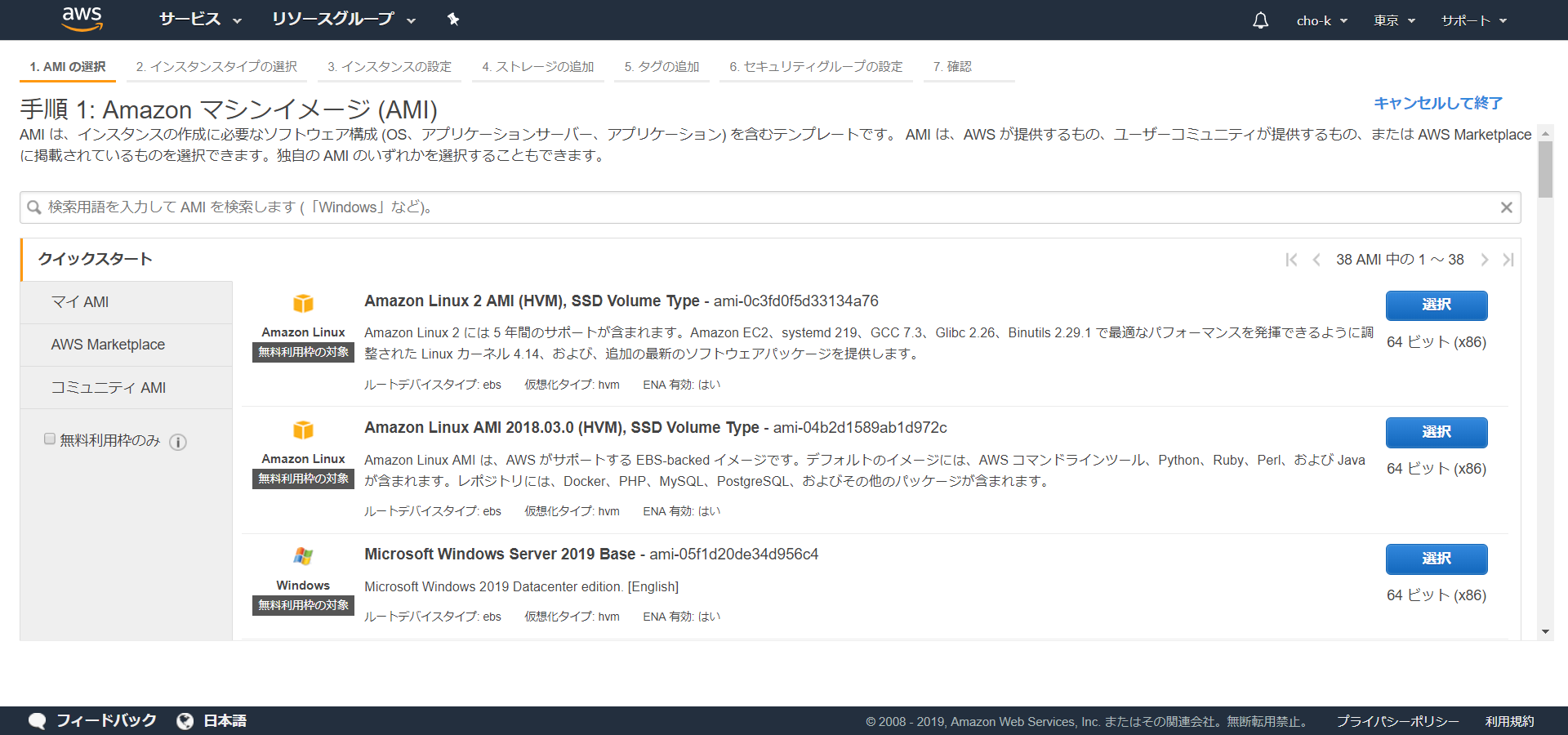
Task: Open the 利用規約 link
Action: 1509,722
